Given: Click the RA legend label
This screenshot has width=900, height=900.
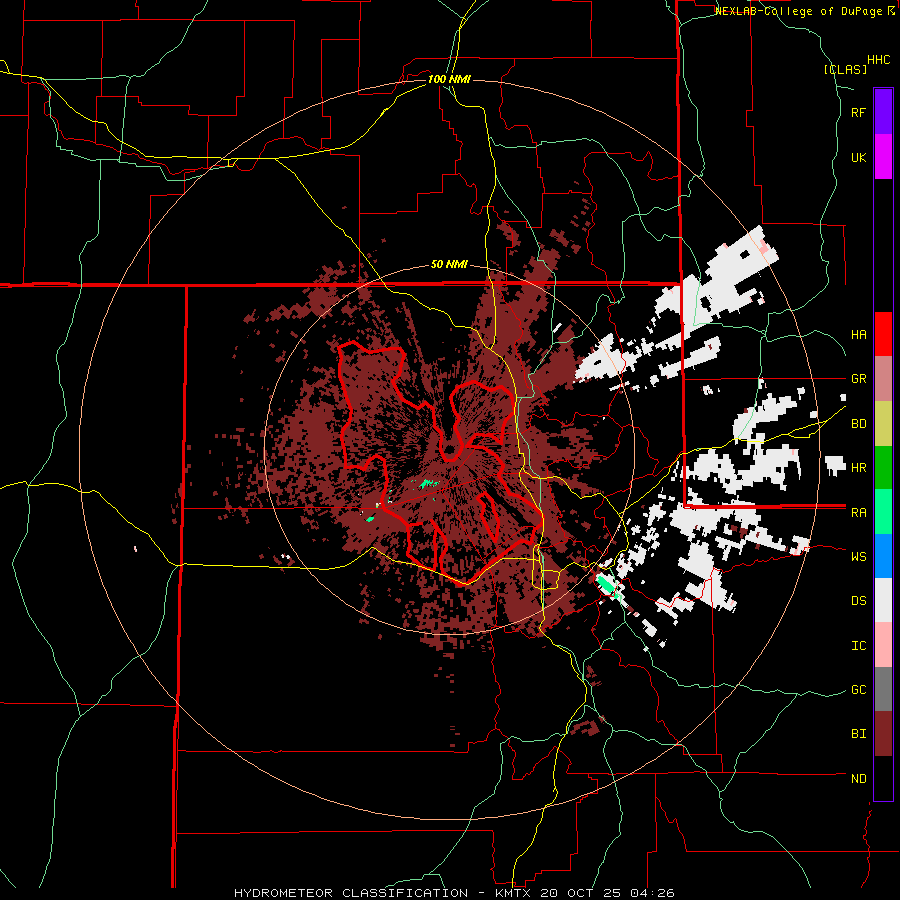Looking at the screenshot, I should 858,513.
